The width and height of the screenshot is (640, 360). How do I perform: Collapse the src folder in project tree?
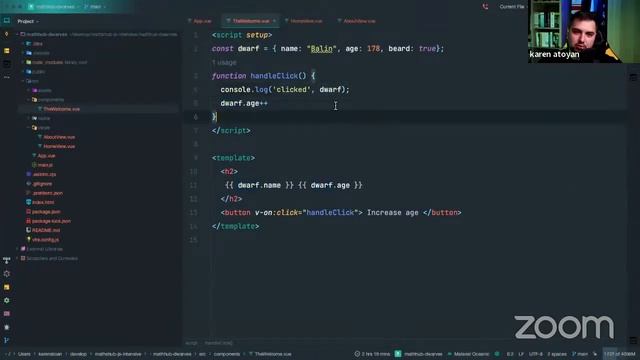pyautogui.click(x=23, y=81)
